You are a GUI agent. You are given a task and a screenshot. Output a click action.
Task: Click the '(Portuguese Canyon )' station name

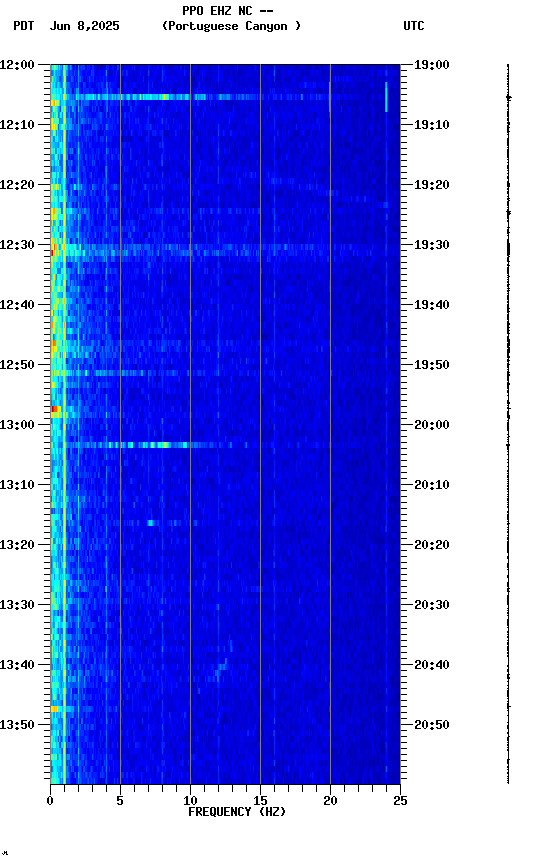pyautogui.click(x=231, y=26)
